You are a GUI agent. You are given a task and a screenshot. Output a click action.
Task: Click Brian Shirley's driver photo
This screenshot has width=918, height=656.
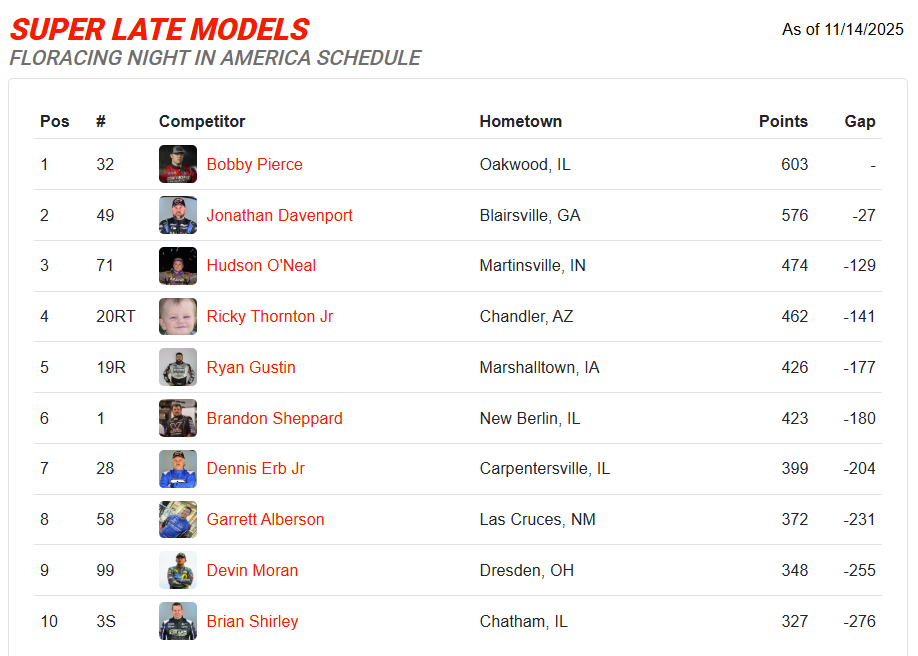coord(178,621)
